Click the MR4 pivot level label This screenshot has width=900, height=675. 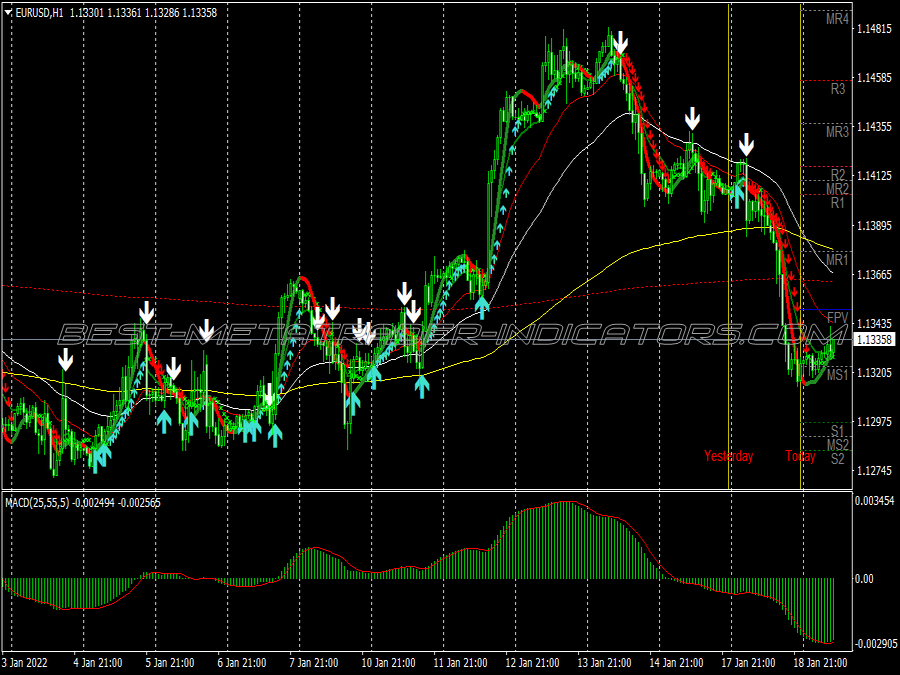(x=837, y=19)
